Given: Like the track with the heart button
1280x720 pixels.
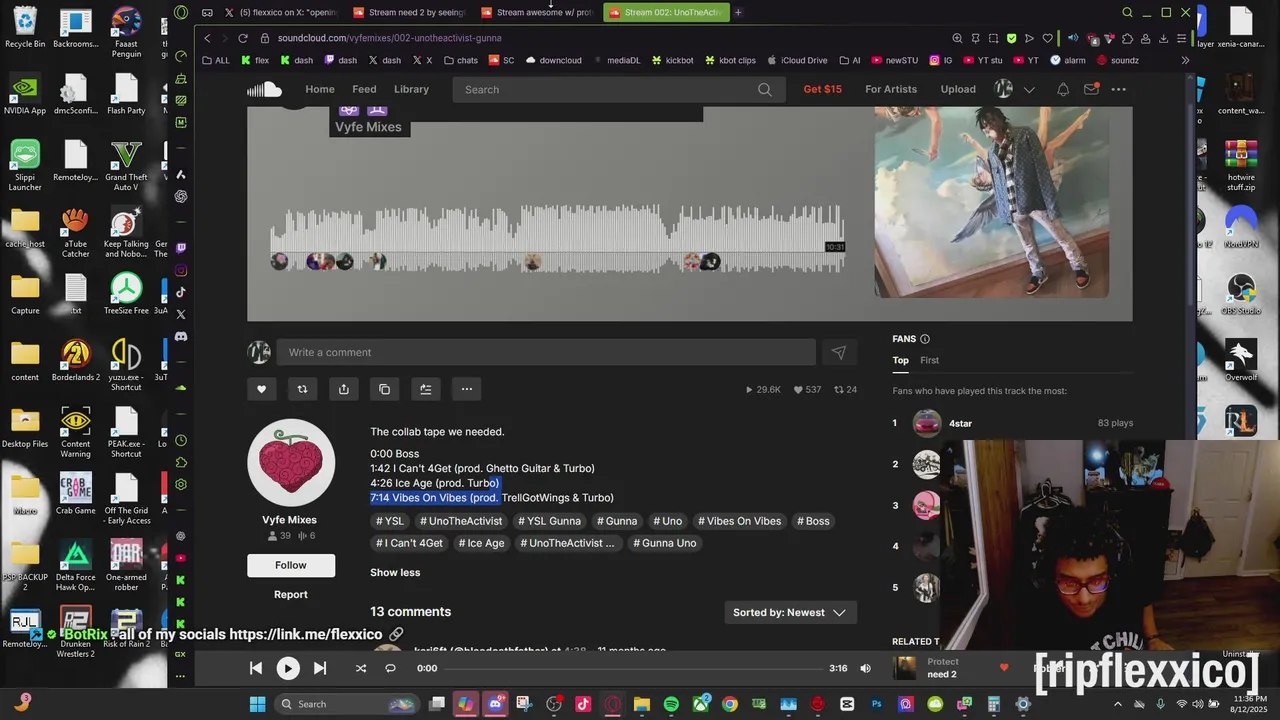Looking at the screenshot, I should (x=262, y=389).
